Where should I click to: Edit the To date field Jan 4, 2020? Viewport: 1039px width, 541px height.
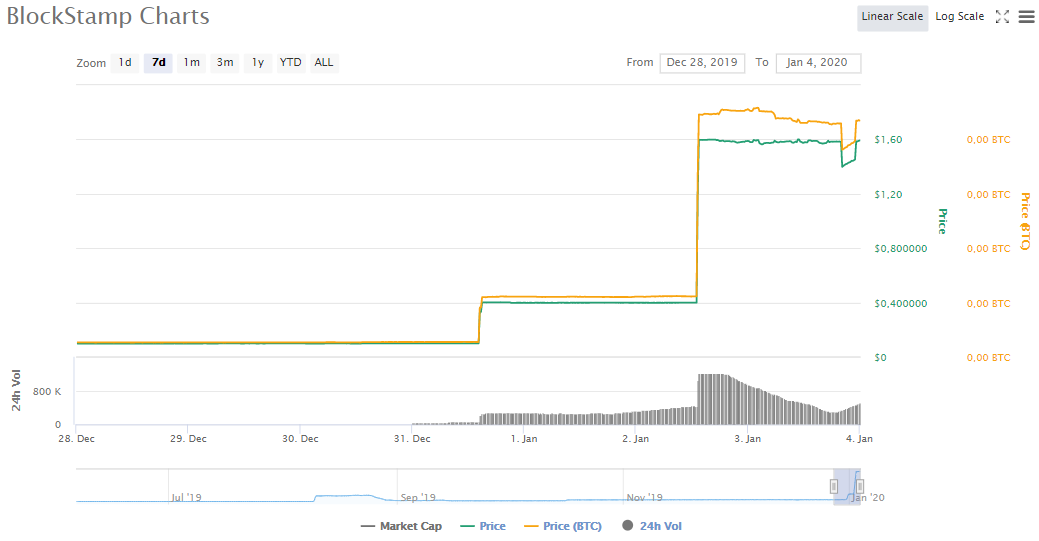tap(818, 62)
